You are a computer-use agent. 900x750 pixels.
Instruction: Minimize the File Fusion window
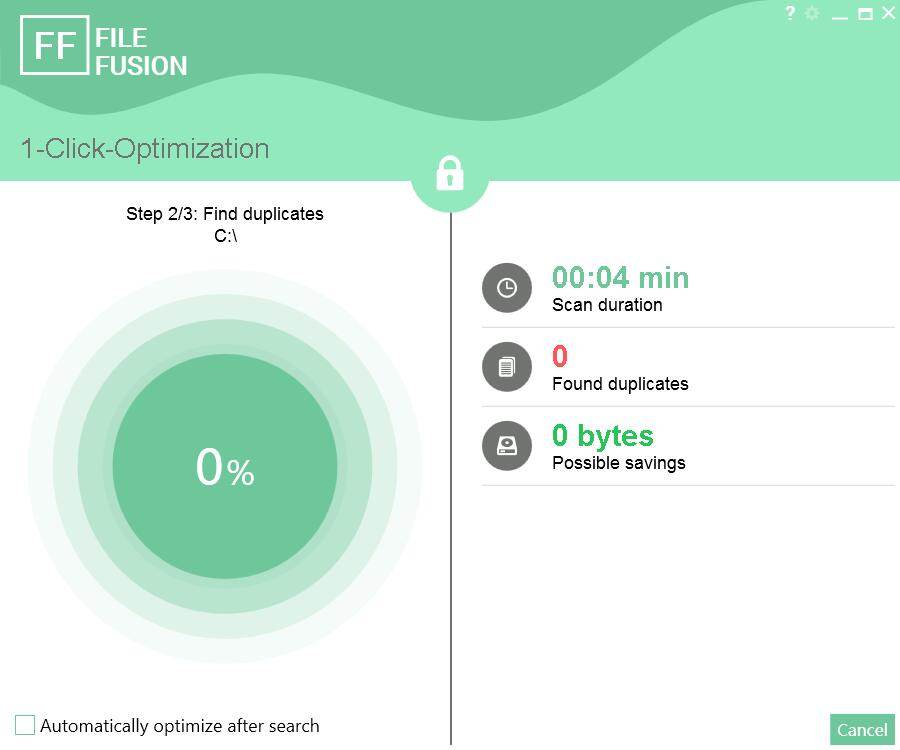pyautogui.click(x=840, y=15)
